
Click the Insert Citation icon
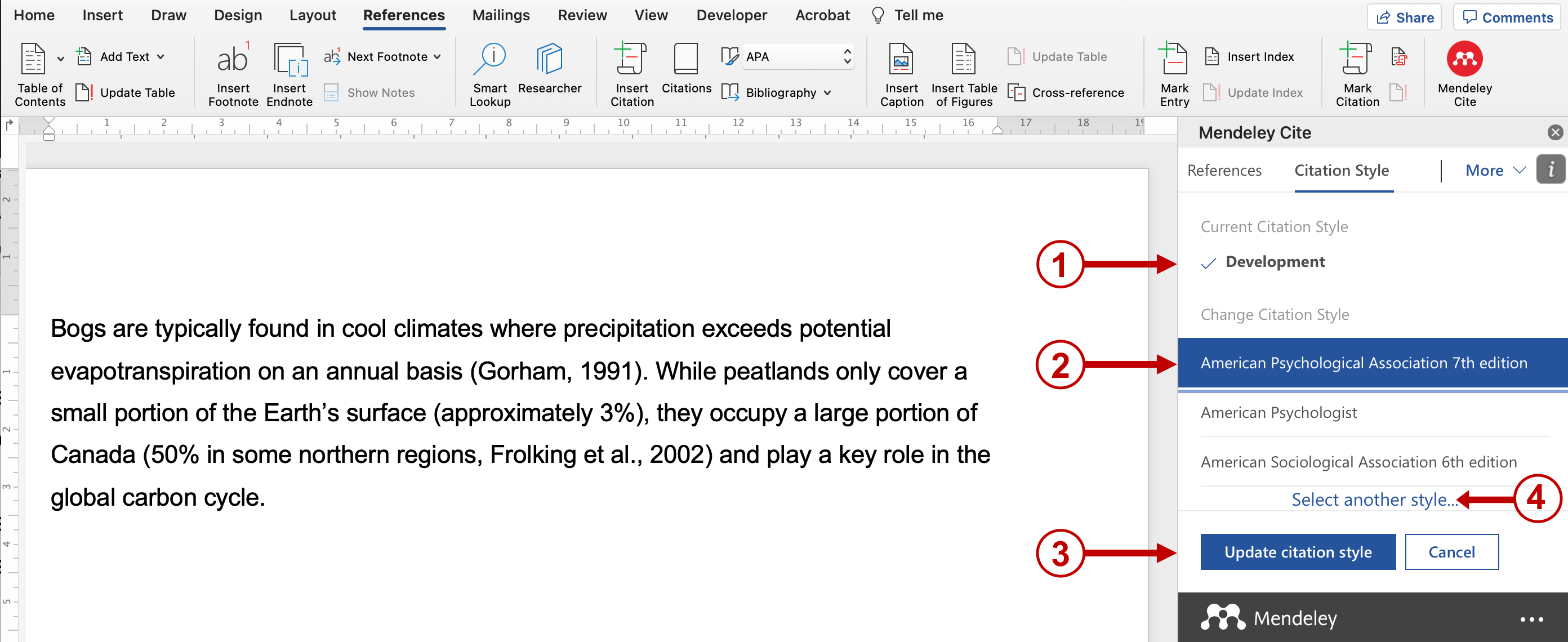[x=631, y=59]
